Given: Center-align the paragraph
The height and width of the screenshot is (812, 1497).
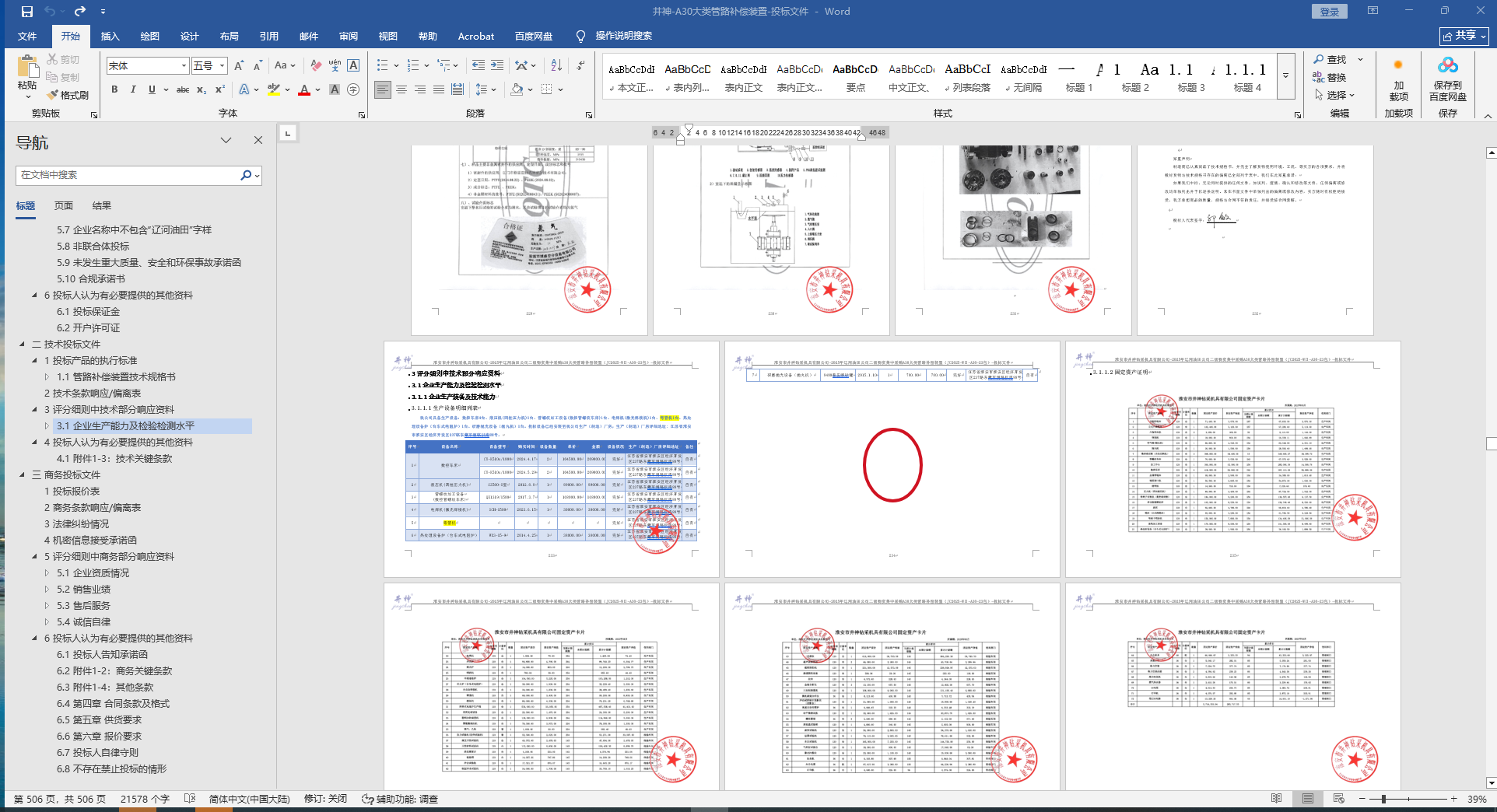Looking at the screenshot, I should 401,89.
